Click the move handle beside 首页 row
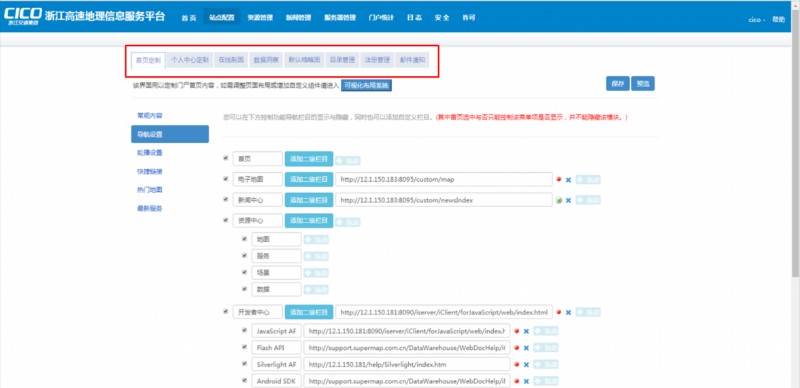This screenshot has height=388, width=800. [347, 160]
